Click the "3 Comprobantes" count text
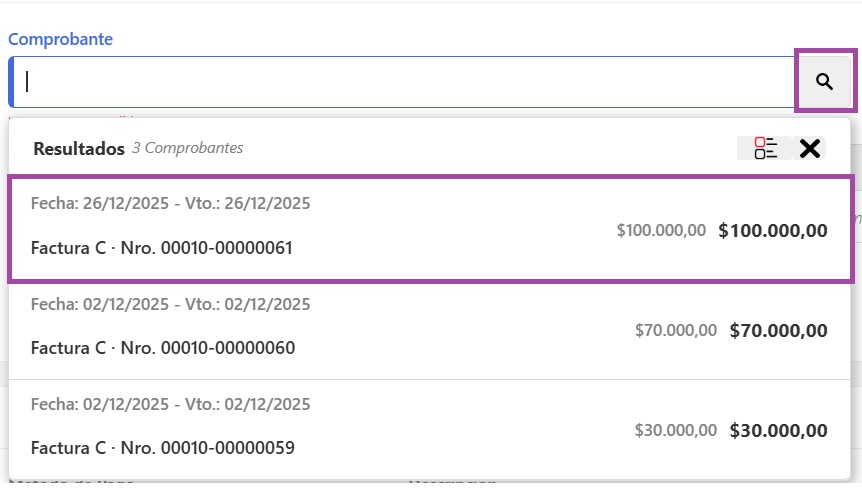Screen dimensions: 862x490 click(188, 148)
